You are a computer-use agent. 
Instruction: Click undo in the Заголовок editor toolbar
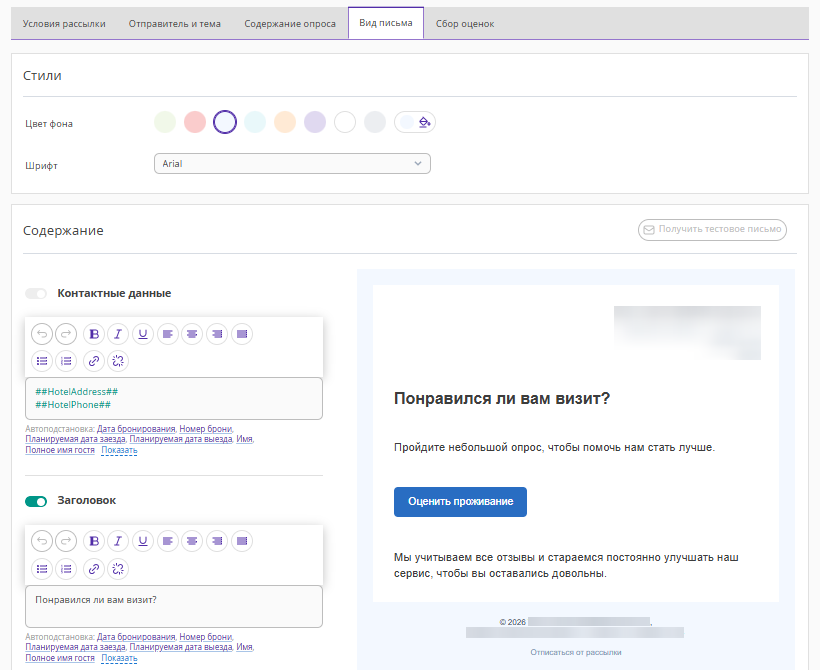pos(42,541)
